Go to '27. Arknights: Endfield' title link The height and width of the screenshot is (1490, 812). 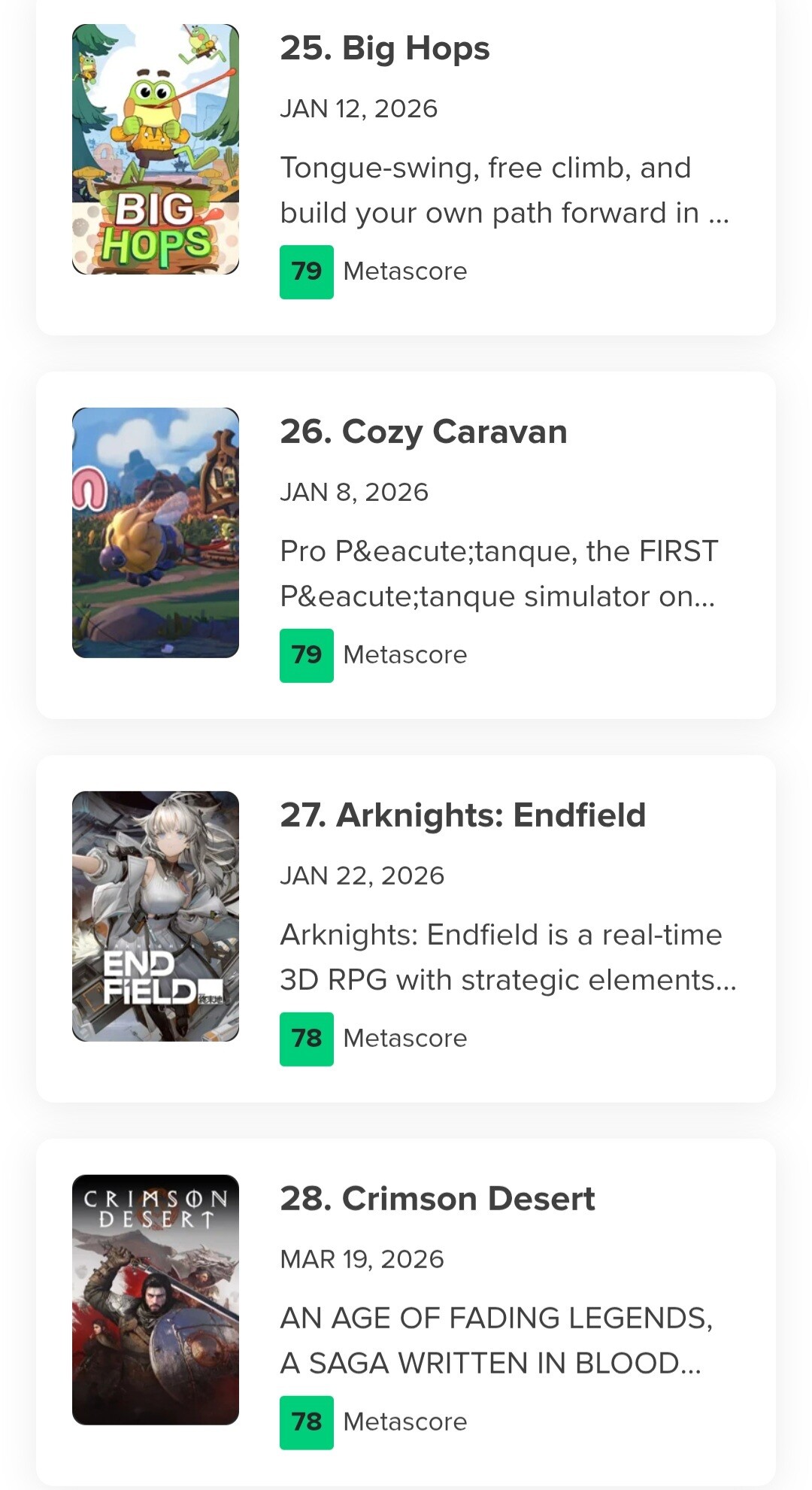(462, 815)
